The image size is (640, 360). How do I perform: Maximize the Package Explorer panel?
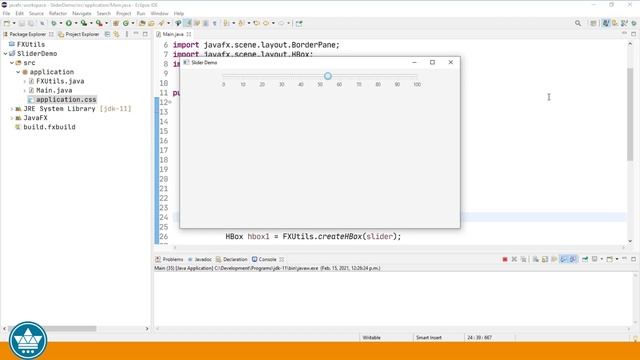click(145, 34)
